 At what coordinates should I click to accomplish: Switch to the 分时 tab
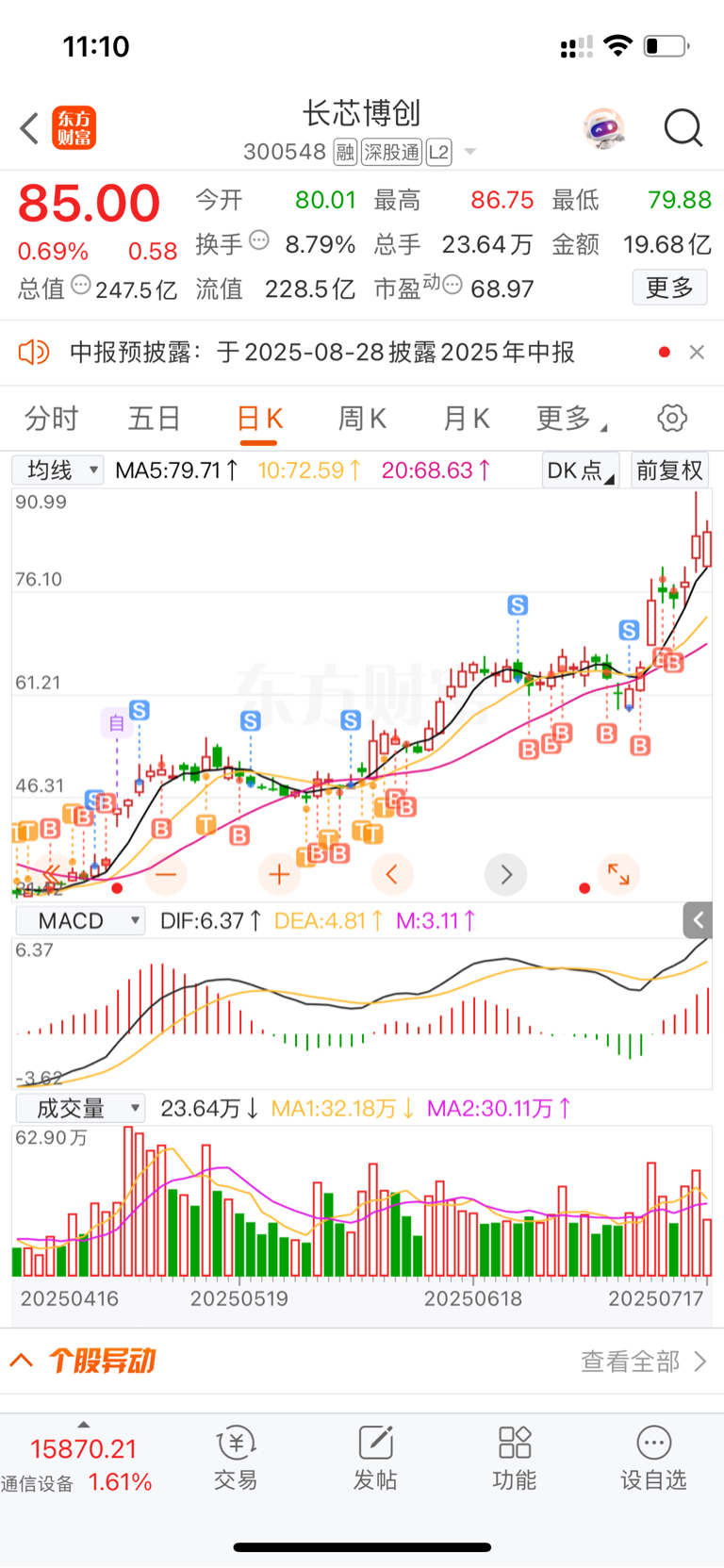tap(51, 418)
